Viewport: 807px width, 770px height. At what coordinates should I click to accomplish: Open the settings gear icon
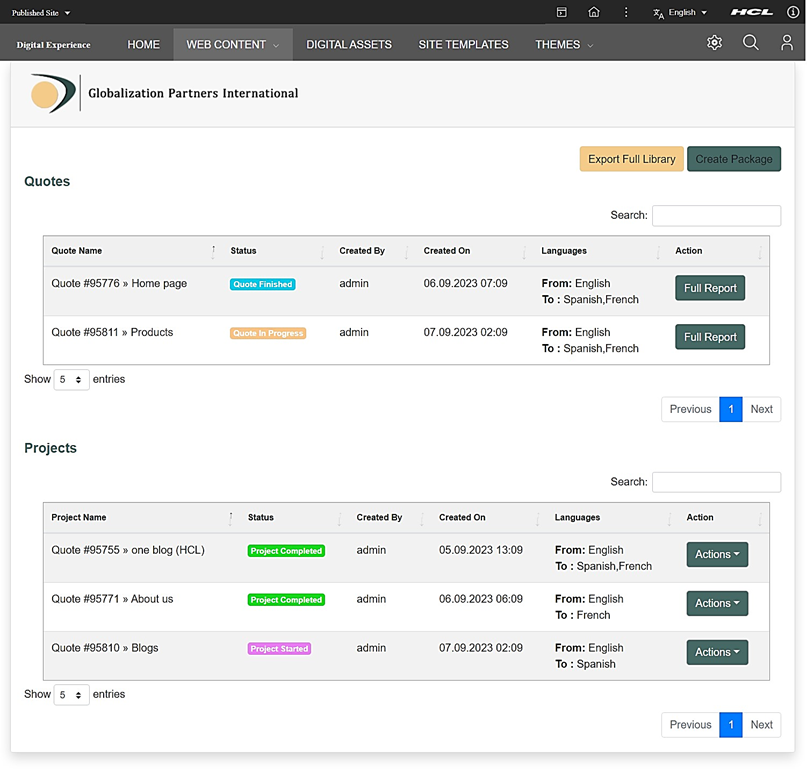[714, 43]
